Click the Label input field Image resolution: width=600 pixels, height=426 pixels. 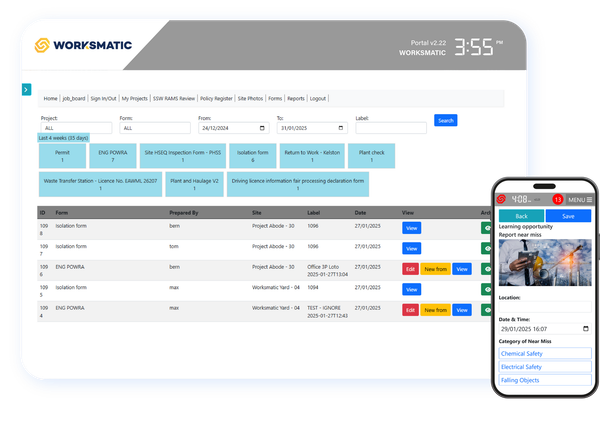[x=391, y=128]
